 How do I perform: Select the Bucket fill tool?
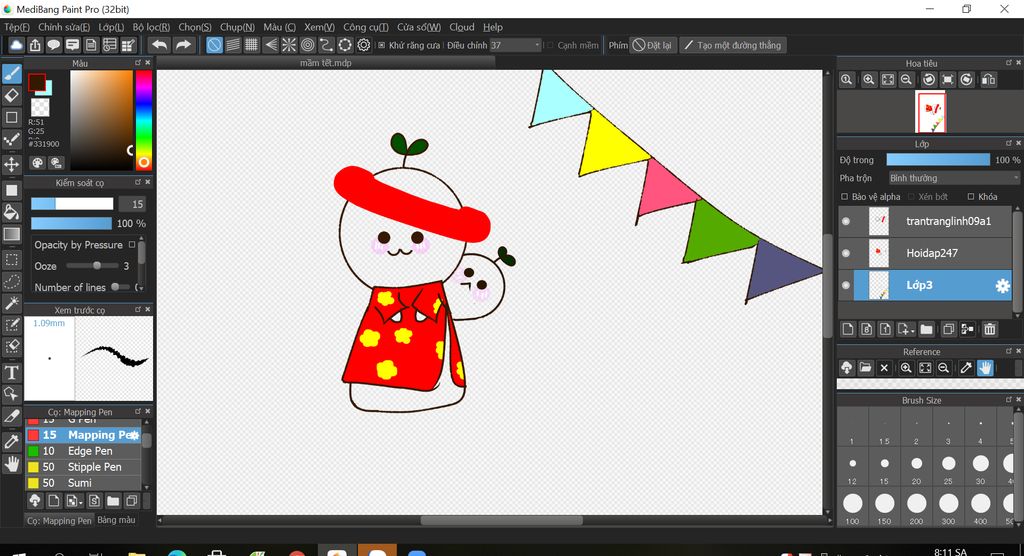(12, 211)
